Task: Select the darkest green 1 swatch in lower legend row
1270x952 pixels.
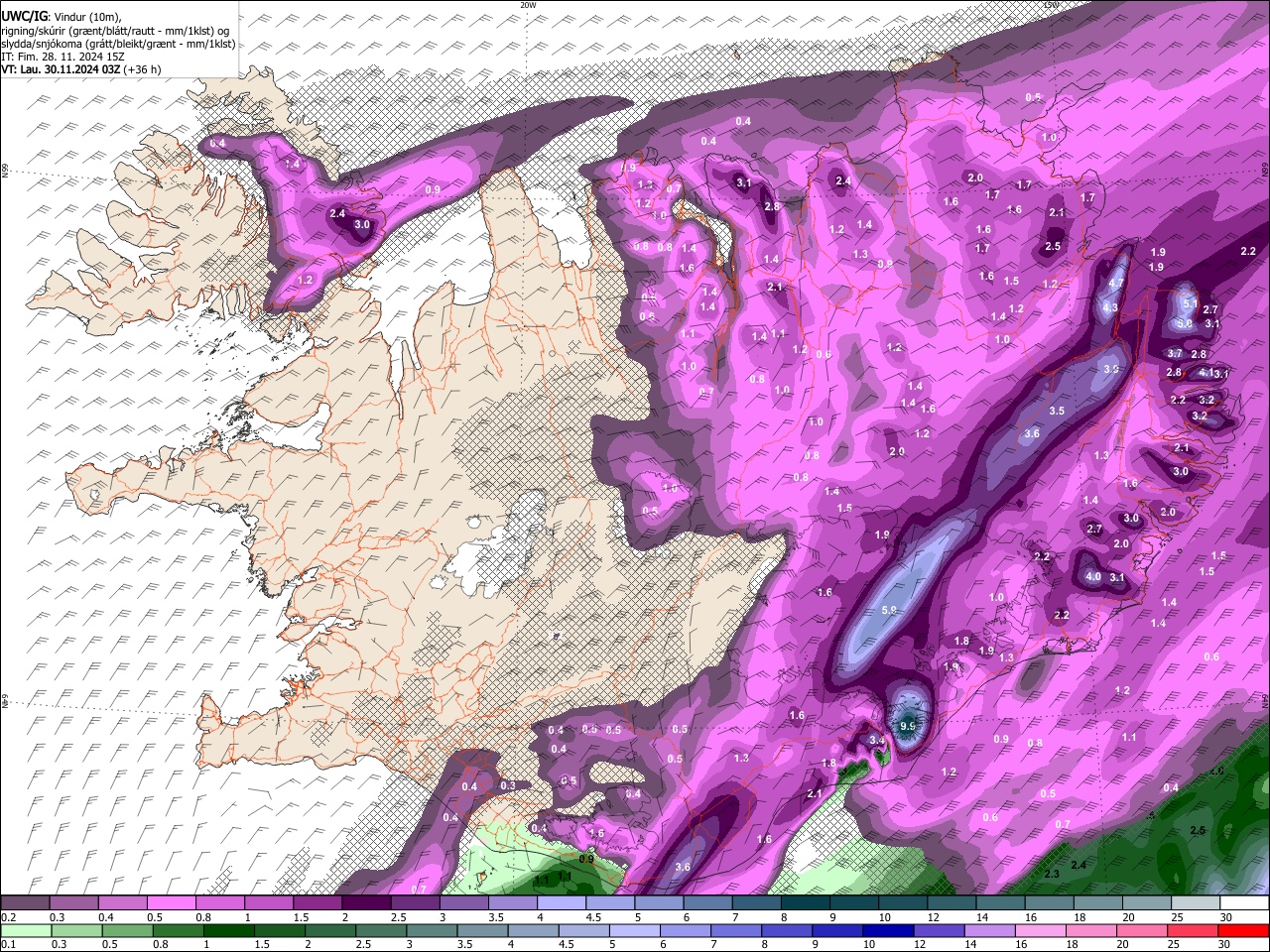Action: pos(228,931)
